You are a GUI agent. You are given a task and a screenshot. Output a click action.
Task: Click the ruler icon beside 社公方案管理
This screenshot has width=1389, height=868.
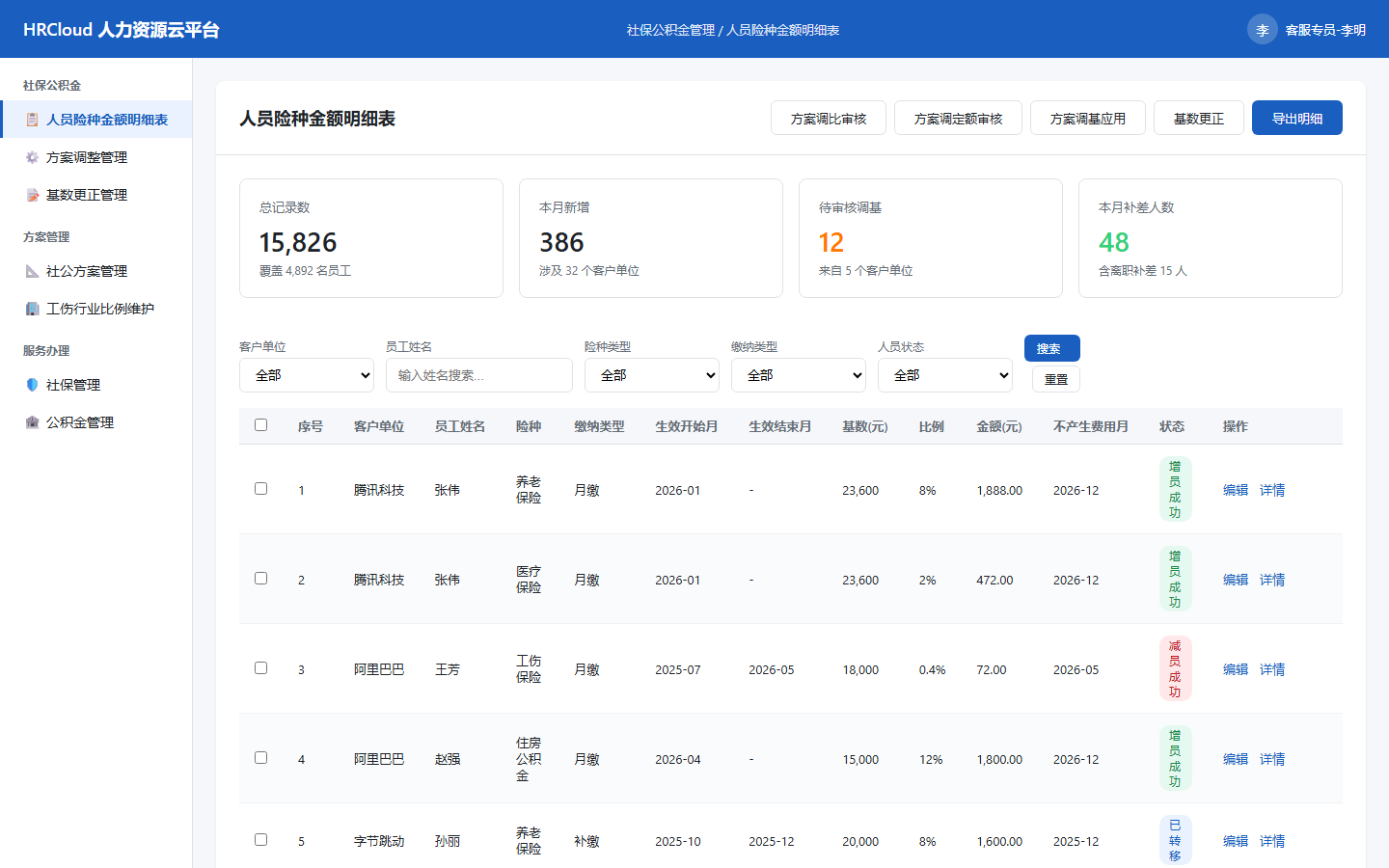32,271
